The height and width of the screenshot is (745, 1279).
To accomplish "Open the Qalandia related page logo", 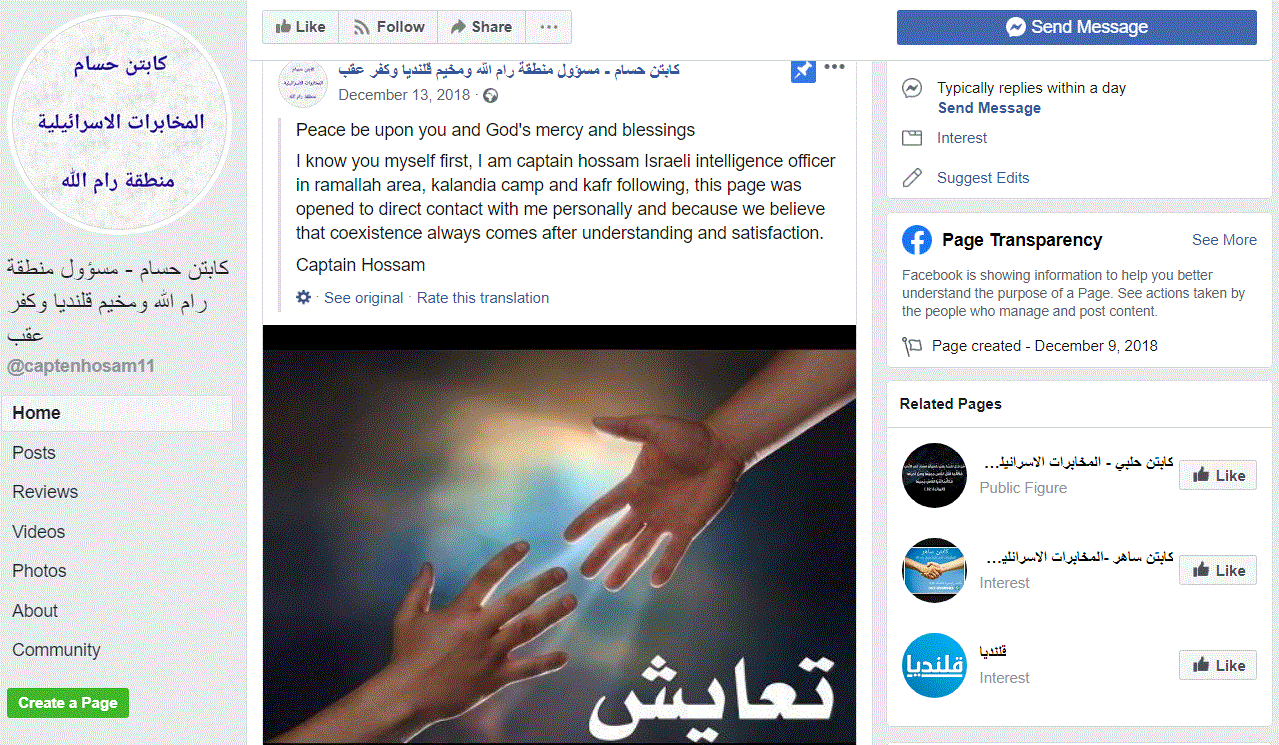I will 934,665.
